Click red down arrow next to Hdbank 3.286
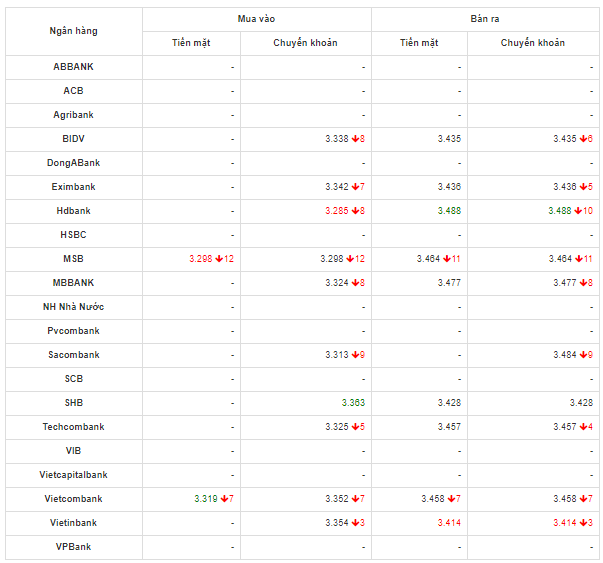603x563 pixels. [x=354, y=211]
